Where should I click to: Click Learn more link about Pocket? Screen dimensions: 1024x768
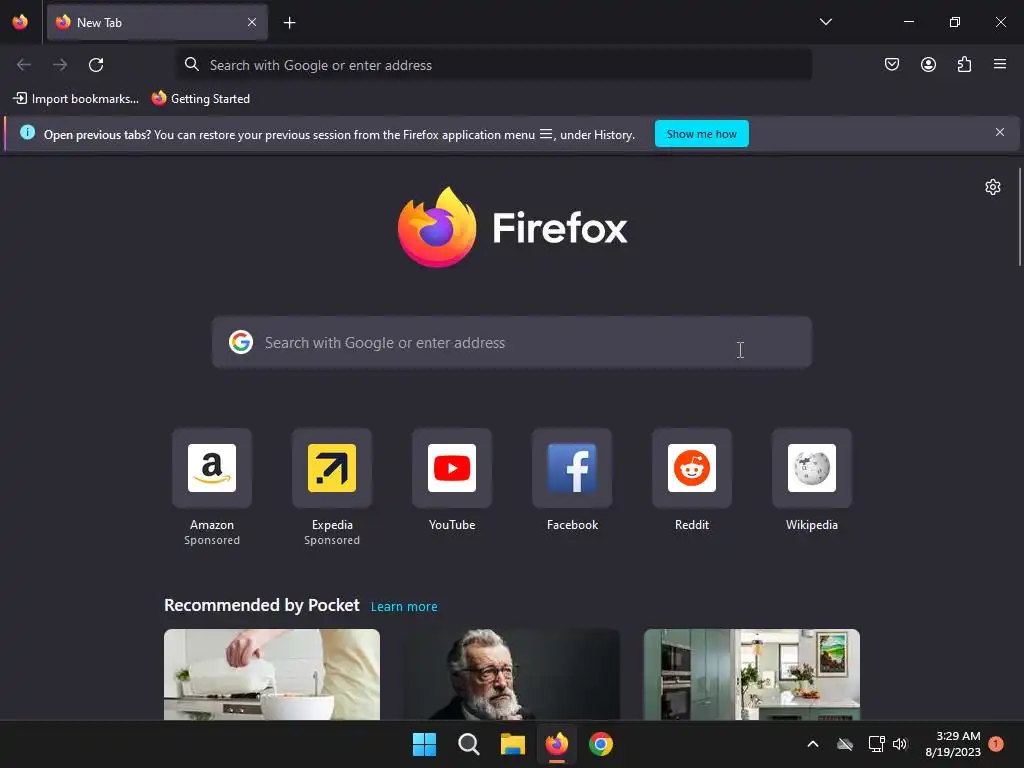click(x=404, y=607)
